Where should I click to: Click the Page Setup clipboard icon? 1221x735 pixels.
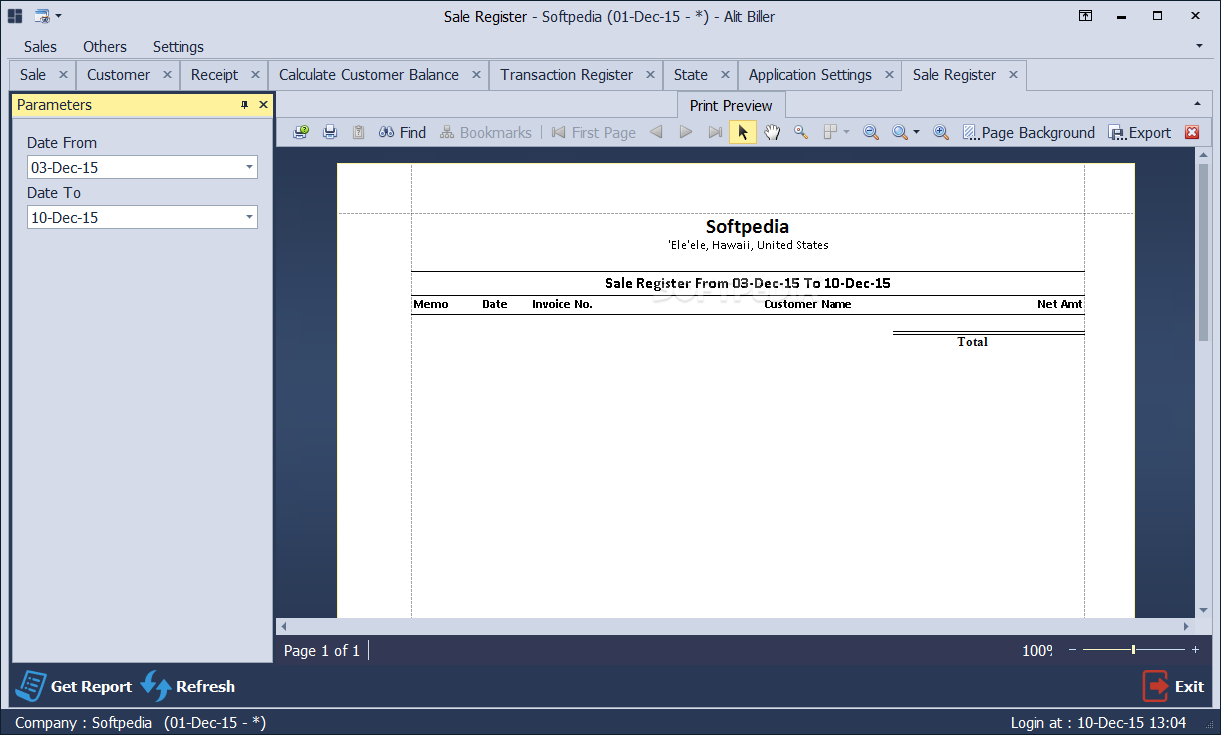click(x=358, y=132)
